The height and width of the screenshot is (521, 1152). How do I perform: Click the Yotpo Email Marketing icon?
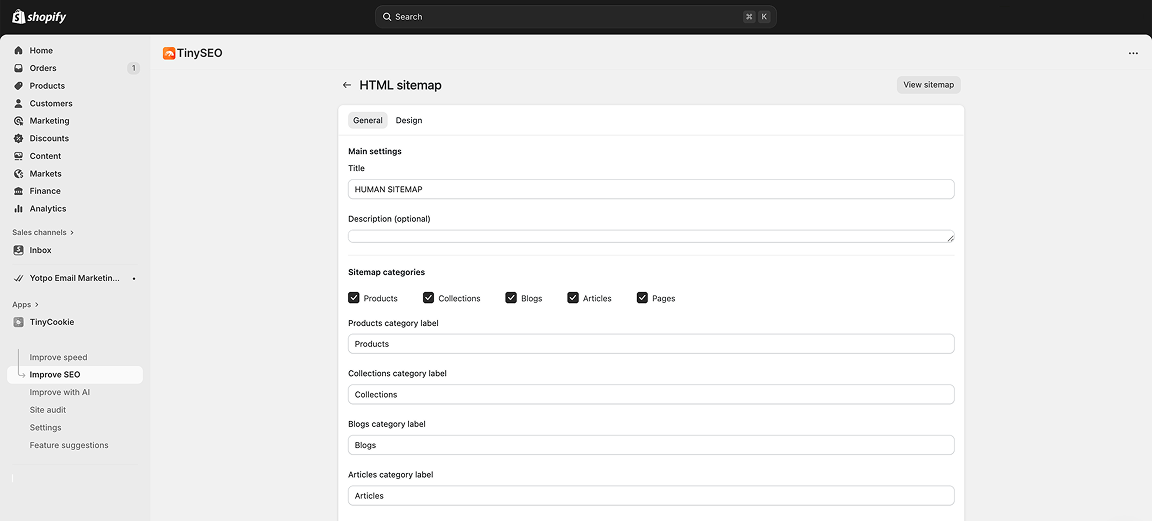click(18, 279)
